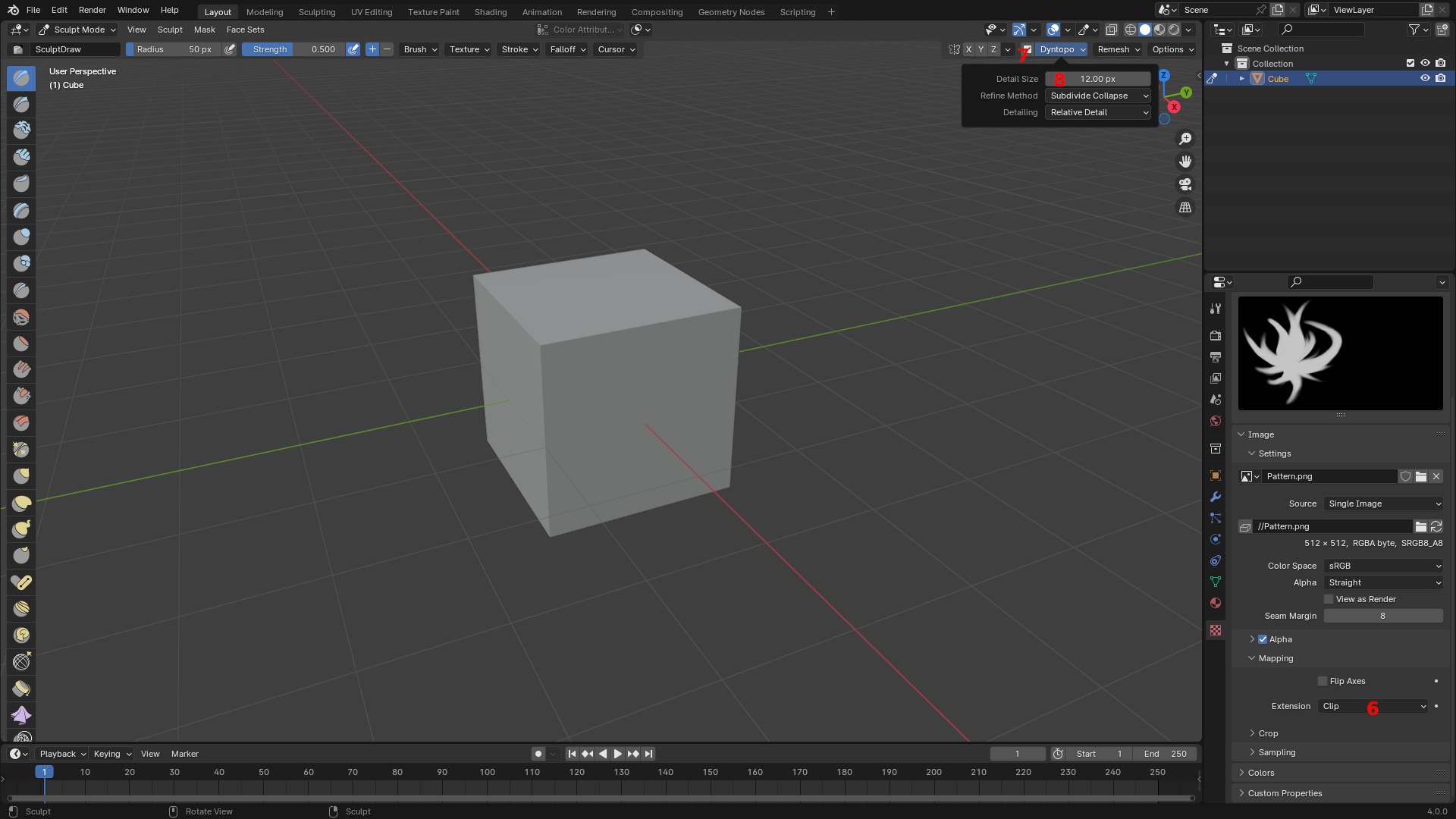Open the Material properties tab
Image resolution: width=1456 pixels, height=819 pixels.
1216,603
